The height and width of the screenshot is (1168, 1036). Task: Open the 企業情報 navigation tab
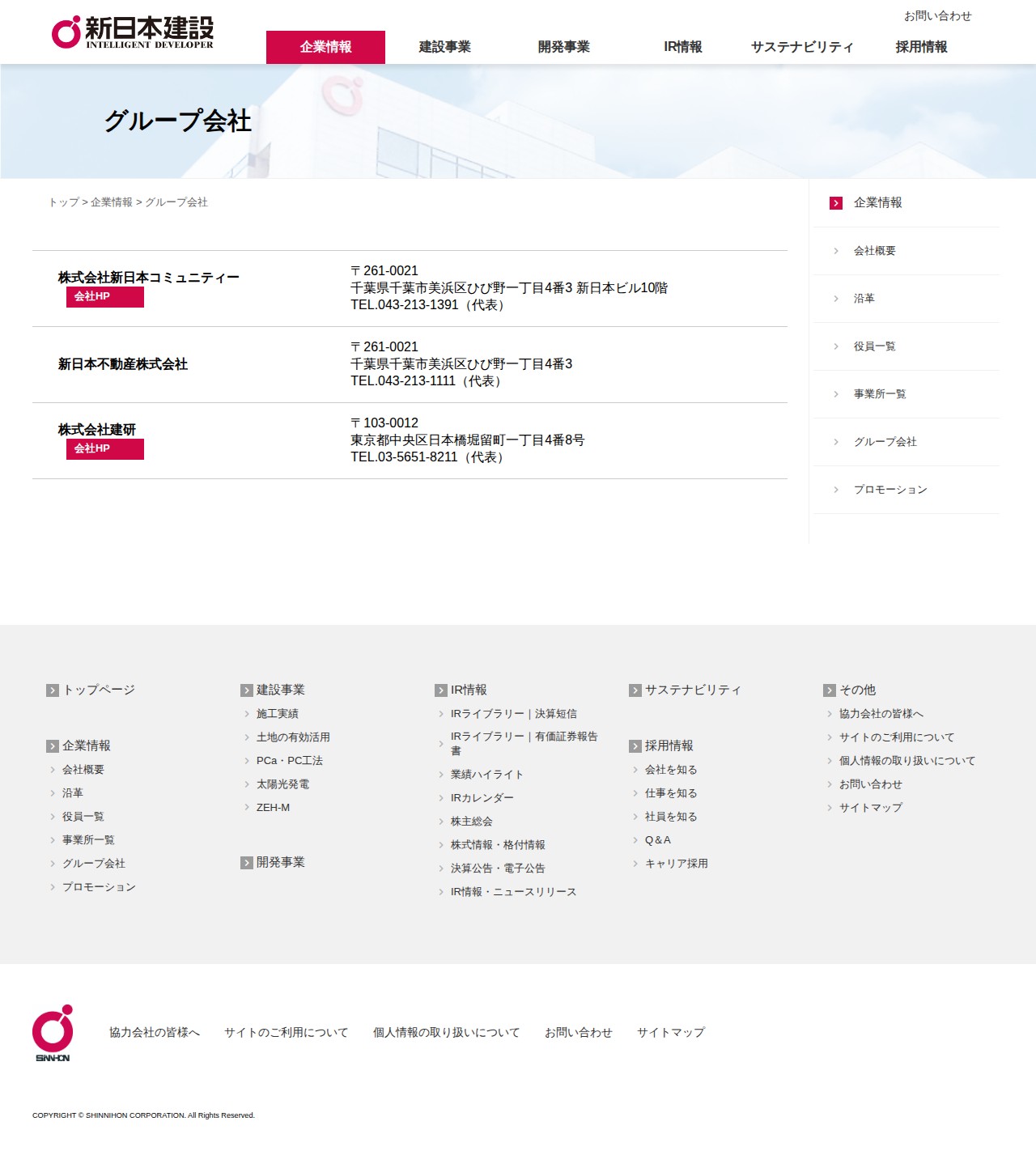[325, 47]
